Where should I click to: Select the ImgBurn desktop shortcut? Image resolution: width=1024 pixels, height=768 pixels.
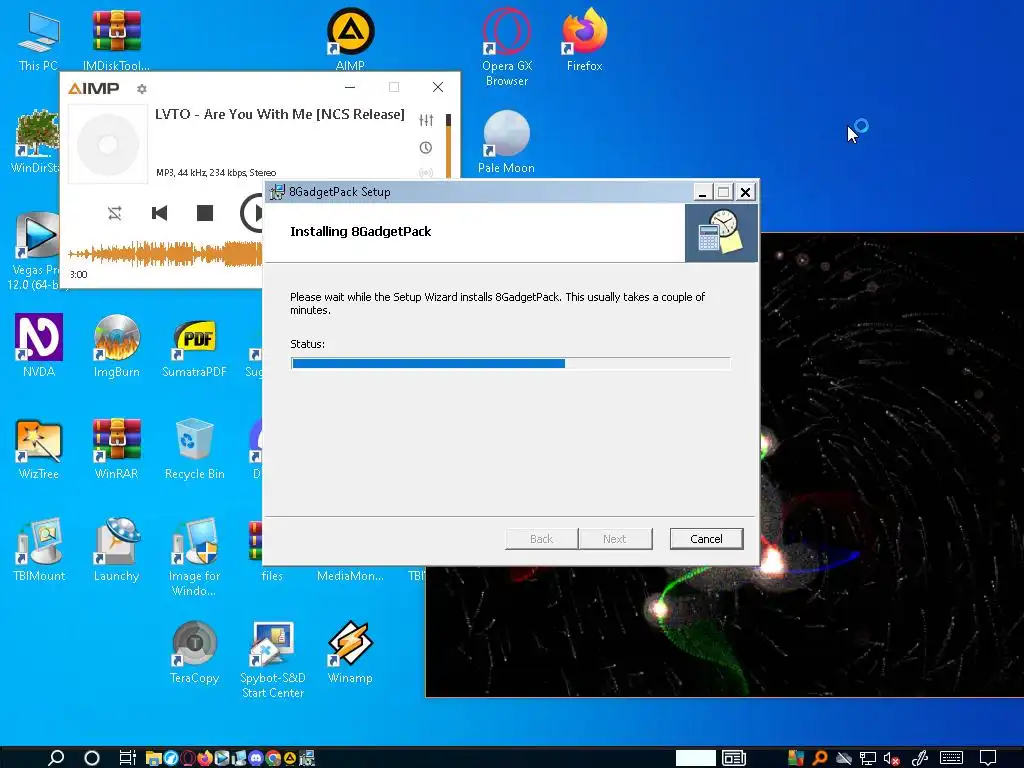tap(116, 346)
